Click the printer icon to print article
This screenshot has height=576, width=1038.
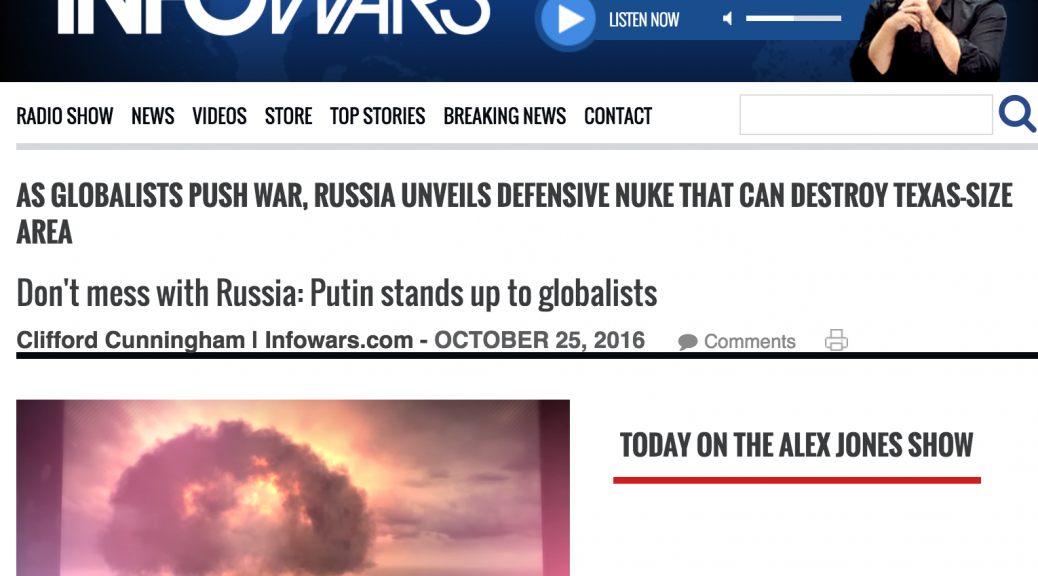click(x=836, y=340)
